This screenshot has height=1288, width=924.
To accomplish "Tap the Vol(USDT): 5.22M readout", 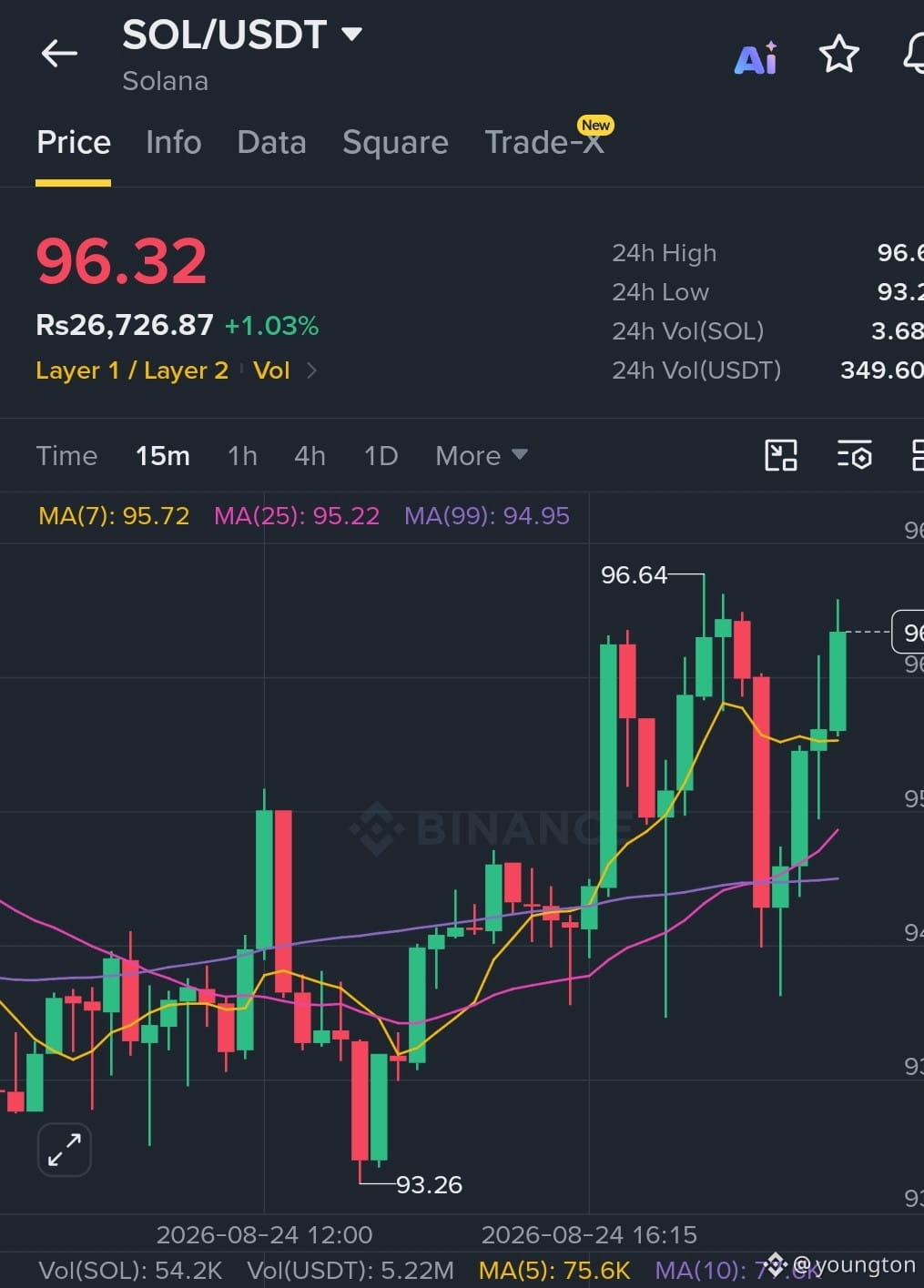I will (x=350, y=1271).
